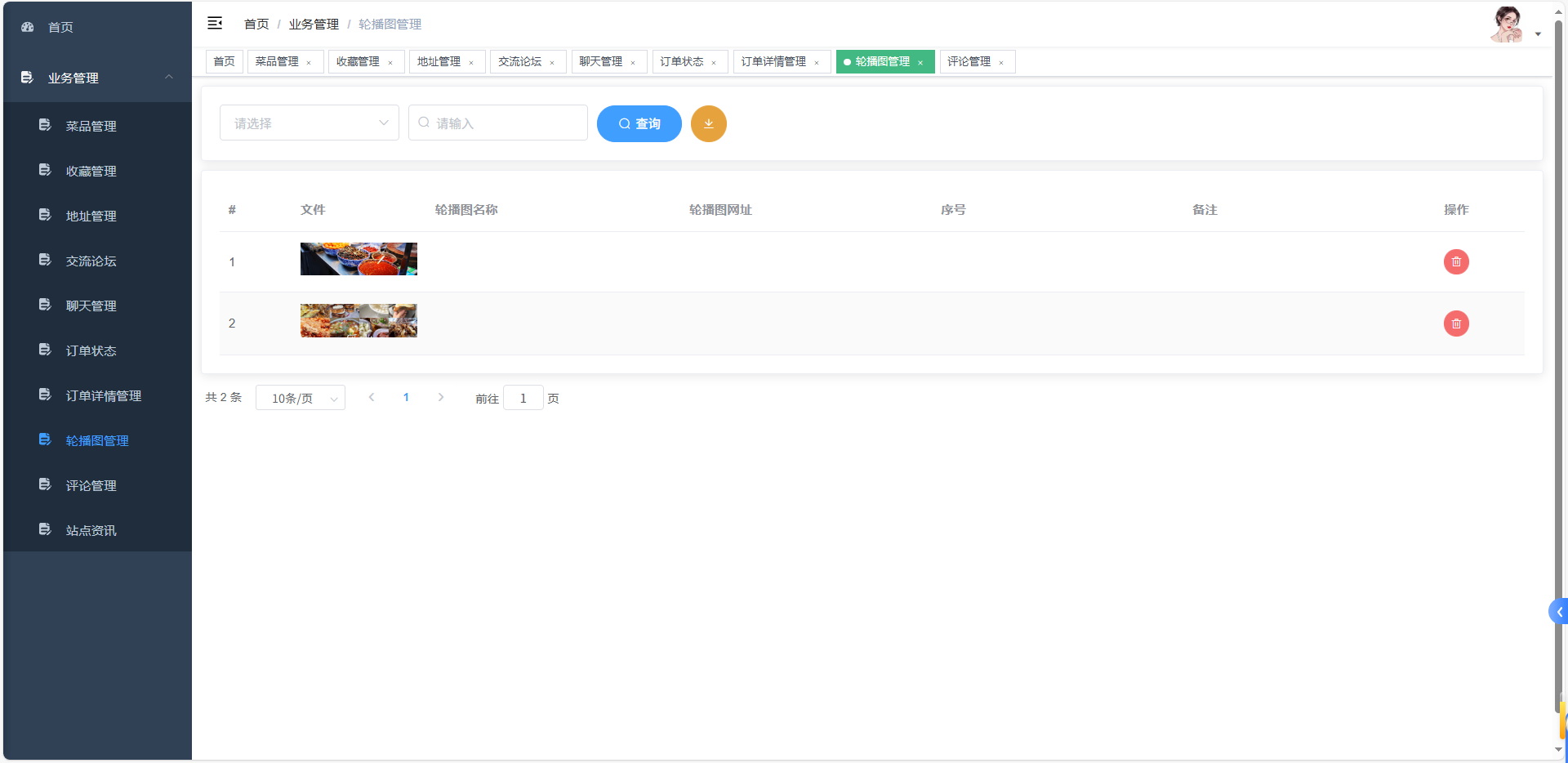Select 收藏管理 in the sidebar
The height and width of the screenshot is (763, 1568).
click(x=91, y=171)
